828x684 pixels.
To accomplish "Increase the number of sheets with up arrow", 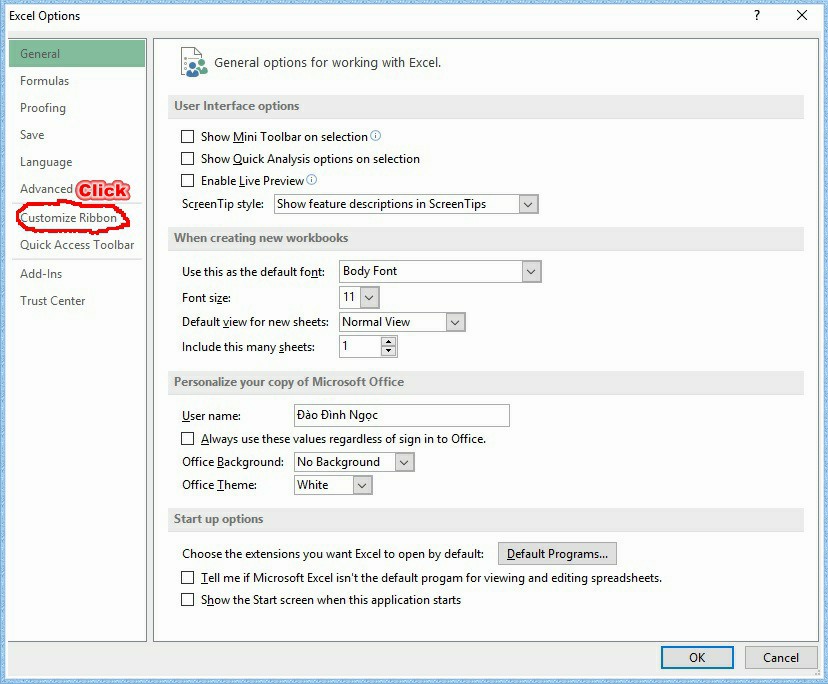I will coord(389,342).
